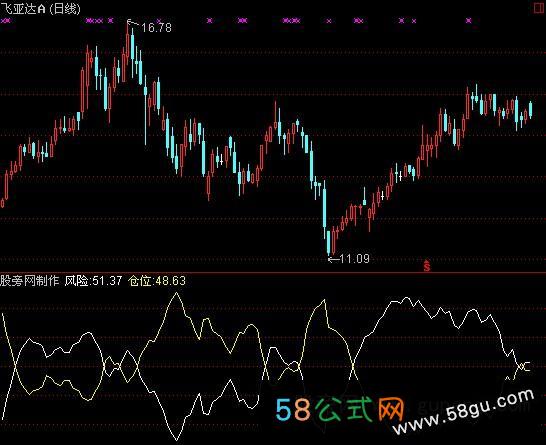Click the 飞亚达A stock name

point(23,8)
